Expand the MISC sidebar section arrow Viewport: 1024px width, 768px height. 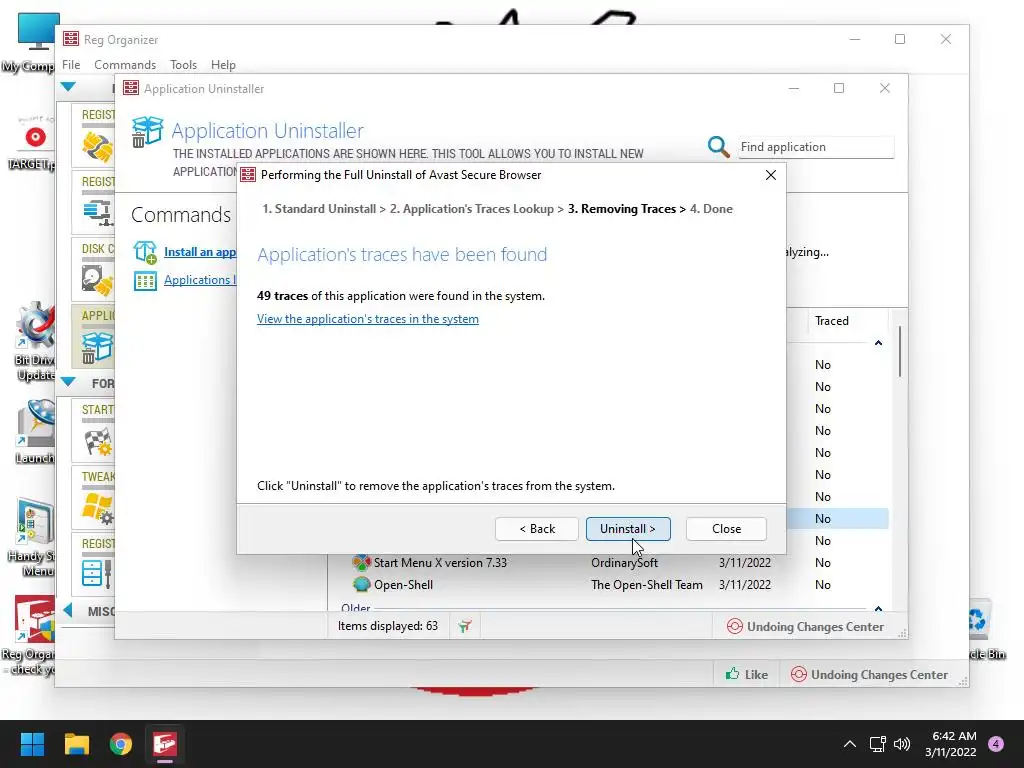[68, 610]
